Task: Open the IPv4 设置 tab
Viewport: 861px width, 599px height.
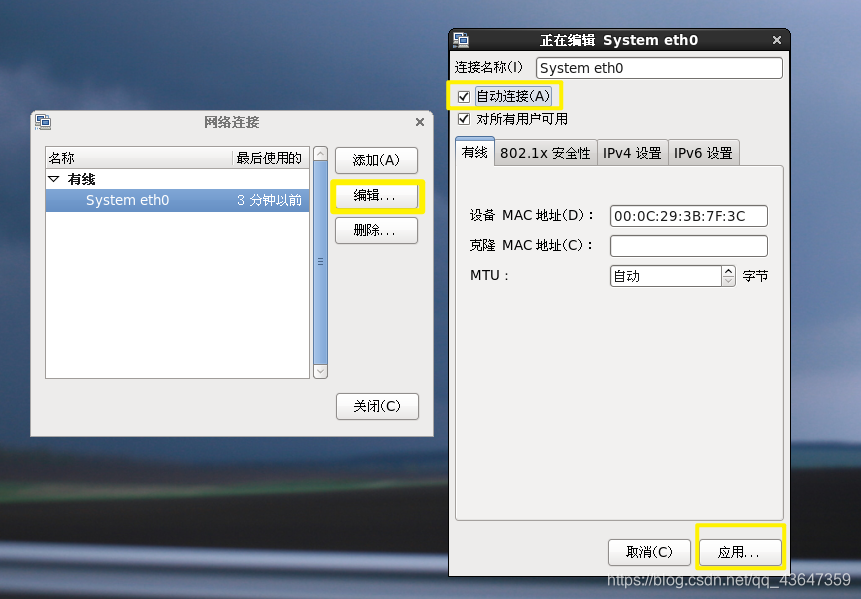Action: click(632, 153)
